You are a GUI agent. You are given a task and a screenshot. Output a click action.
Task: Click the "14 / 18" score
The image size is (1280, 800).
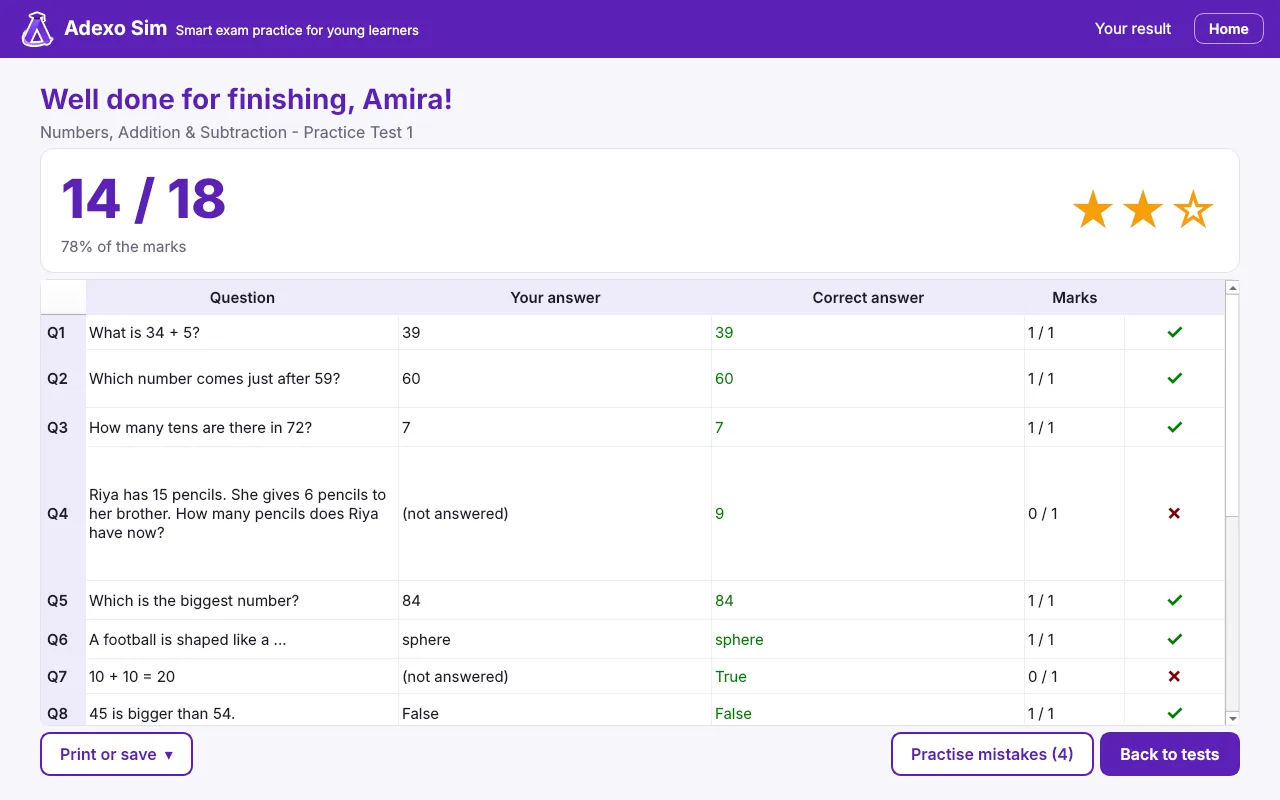[144, 199]
